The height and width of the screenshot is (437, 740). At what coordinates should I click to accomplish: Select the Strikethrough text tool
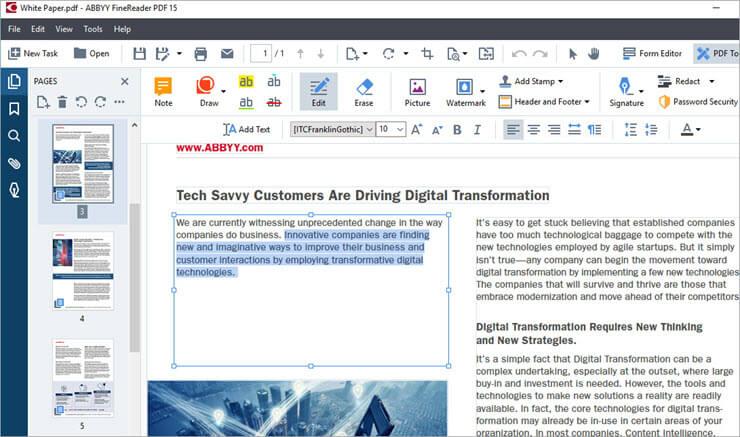[274, 102]
